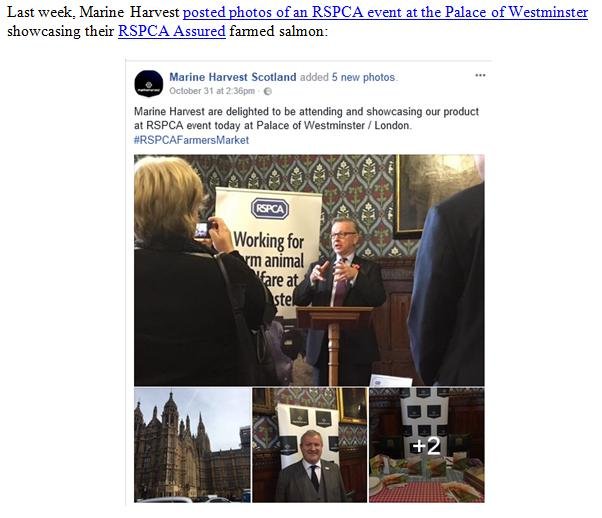Open the RSPCA Westminster event photos link
This screenshot has height=518, width=602.
pos(385,12)
